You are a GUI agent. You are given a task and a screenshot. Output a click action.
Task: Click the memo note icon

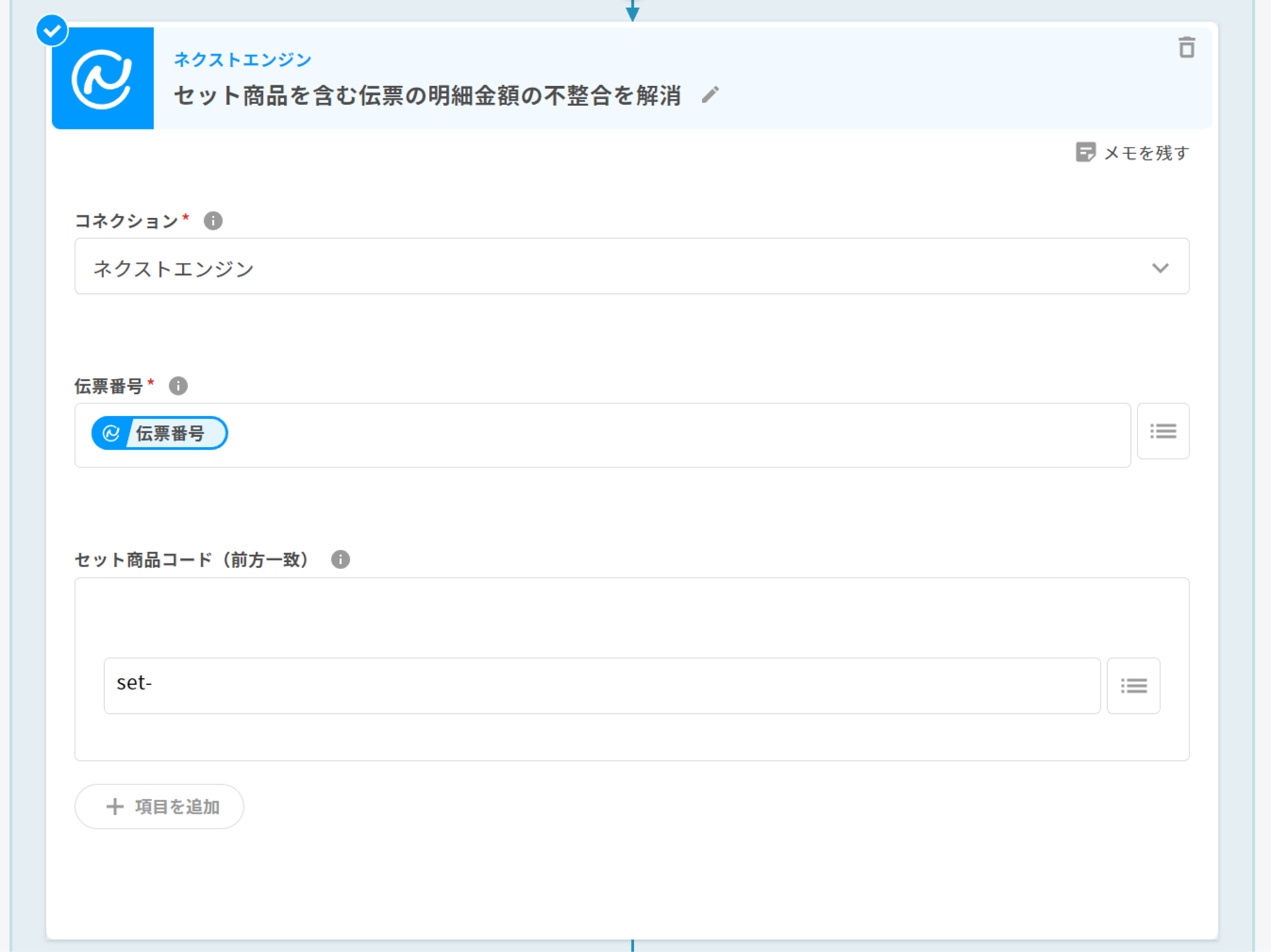pos(1085,152)
